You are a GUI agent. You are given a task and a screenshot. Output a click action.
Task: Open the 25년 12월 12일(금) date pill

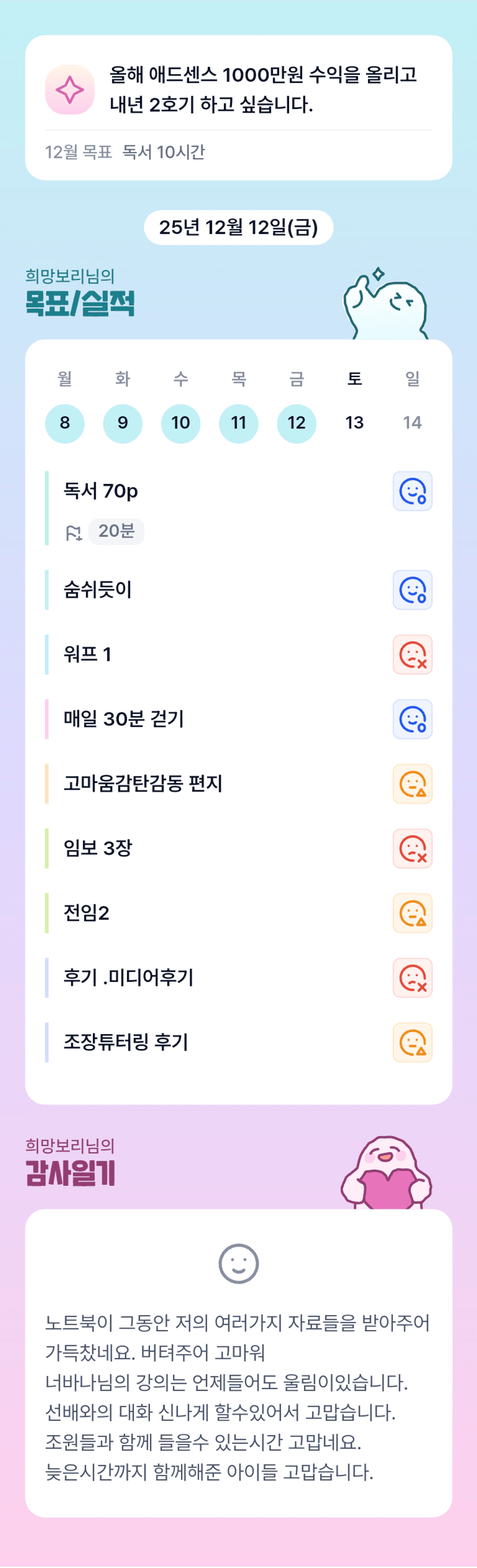point(239,227)
